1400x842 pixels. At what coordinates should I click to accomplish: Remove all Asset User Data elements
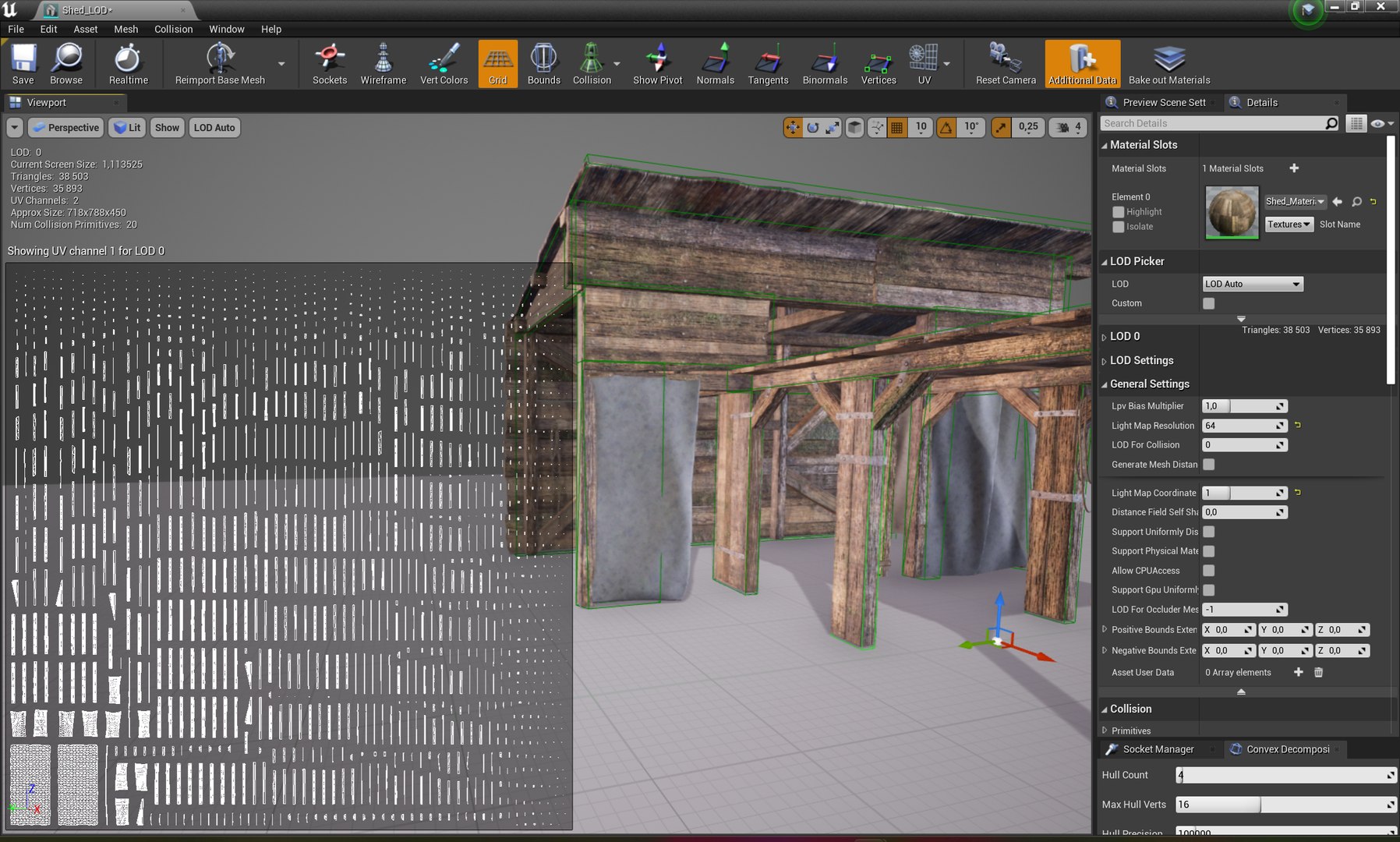pos(1318,672)
